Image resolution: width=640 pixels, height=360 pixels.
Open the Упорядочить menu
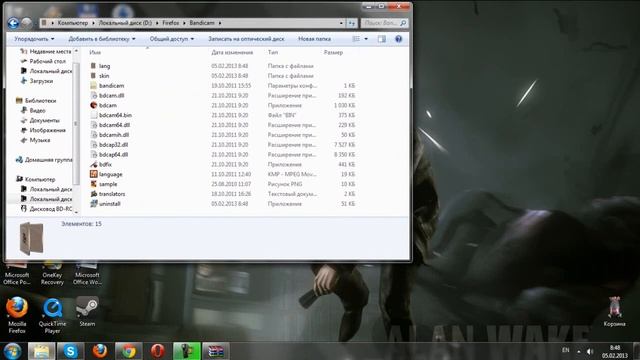click(x=34, y=39)
